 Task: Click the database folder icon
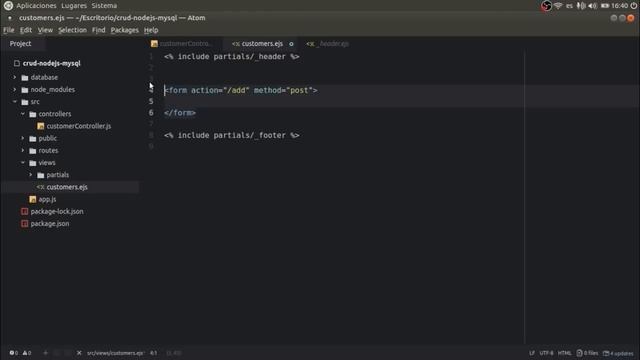click(25, 78)
